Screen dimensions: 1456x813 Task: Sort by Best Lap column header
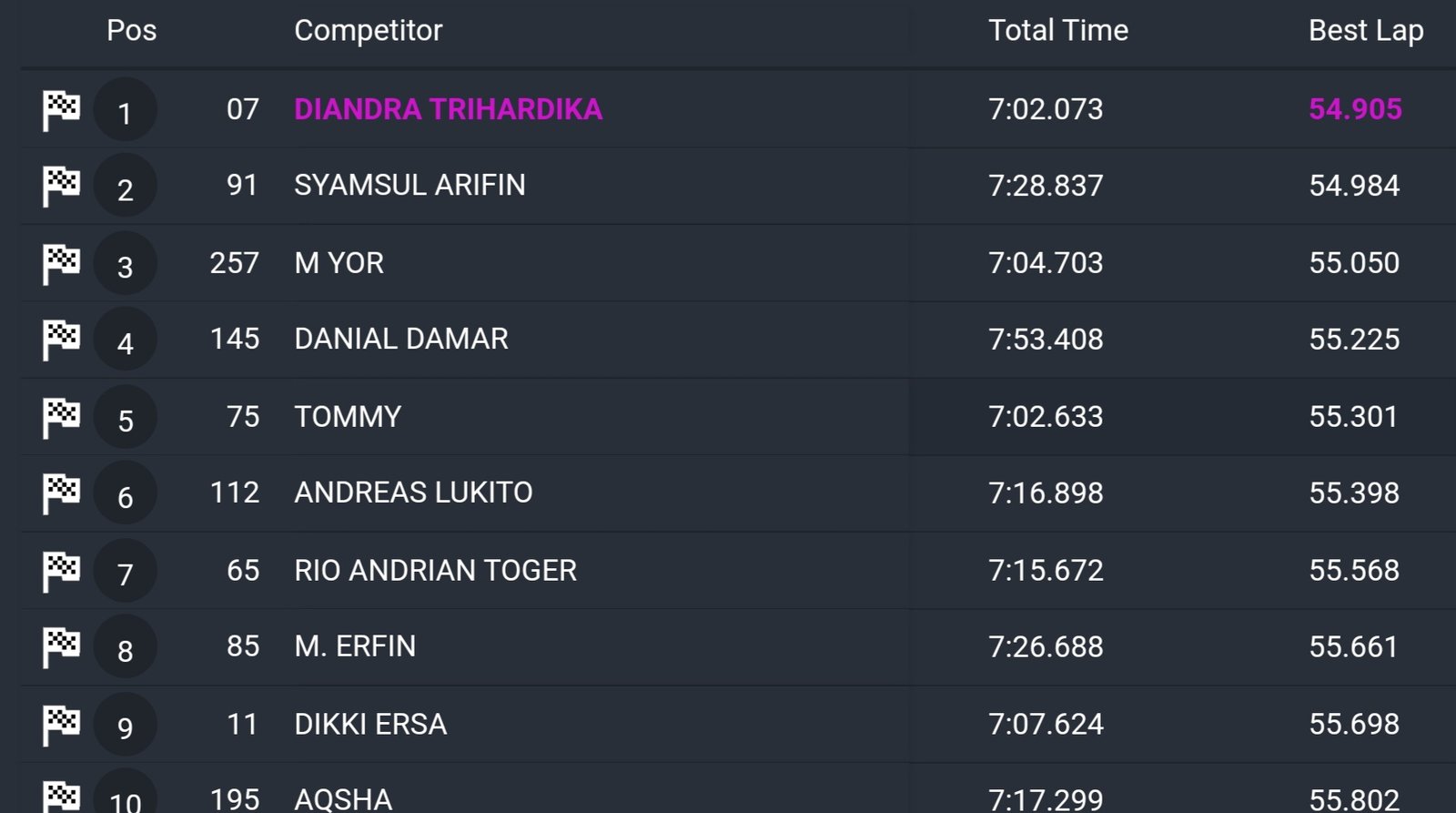tap(1366, 31)
